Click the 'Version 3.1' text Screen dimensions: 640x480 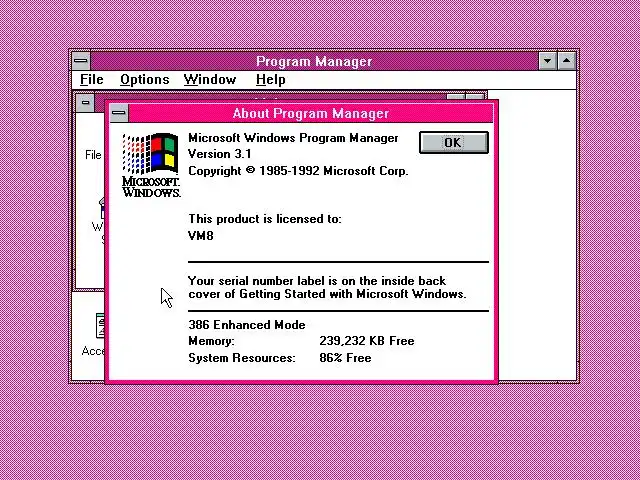(219, 154)
